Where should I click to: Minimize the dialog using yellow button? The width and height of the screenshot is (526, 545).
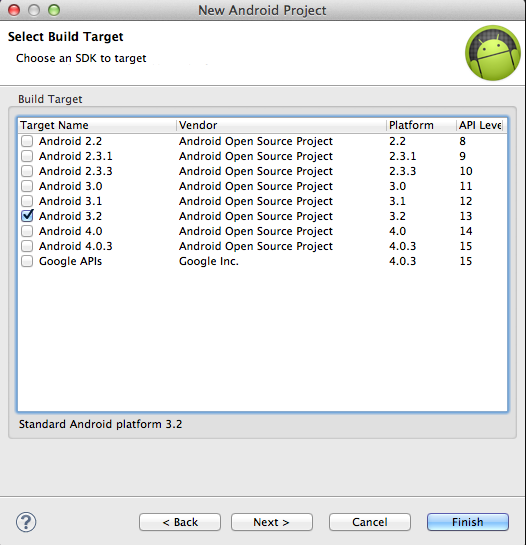coord(34,10)
